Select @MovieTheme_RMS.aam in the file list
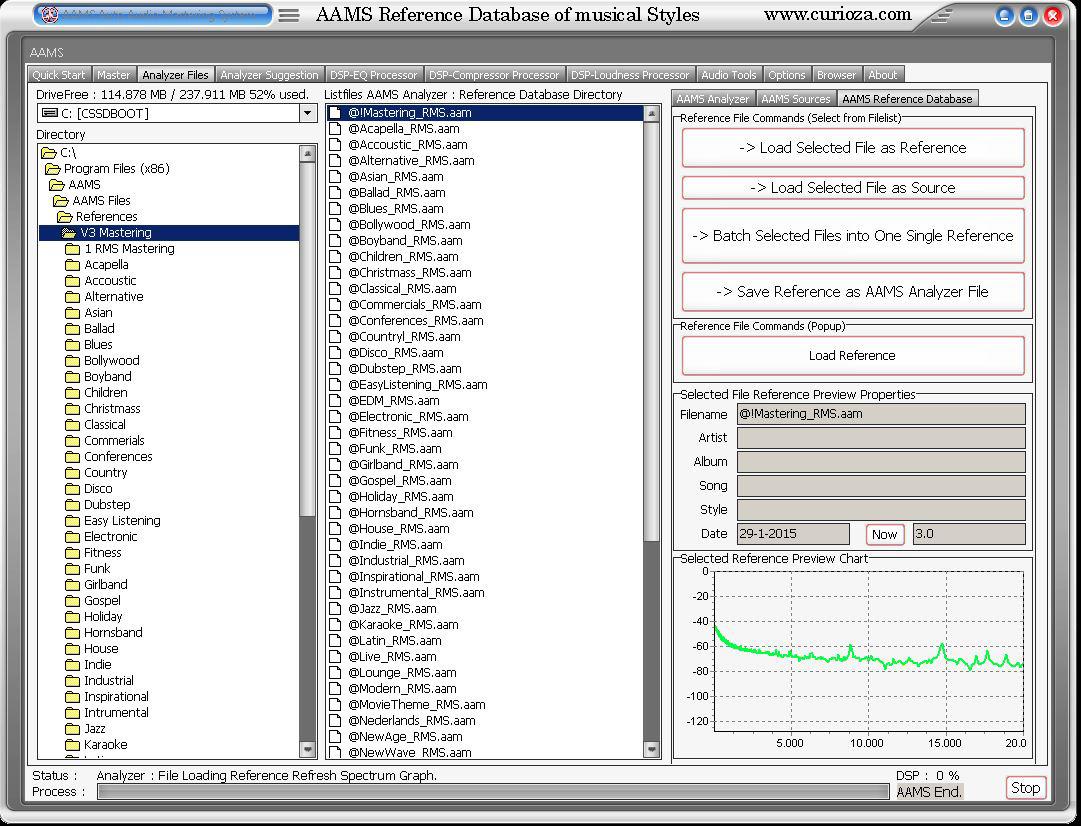The height and width of the screenshot is (826, 1081). click(416, 705)
